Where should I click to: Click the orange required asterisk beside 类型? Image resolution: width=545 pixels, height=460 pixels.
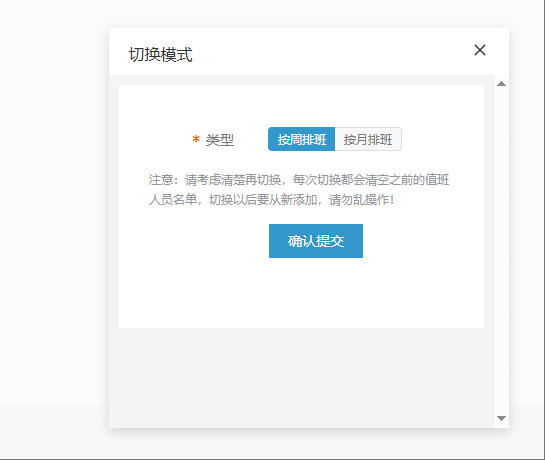pos(196,139)
